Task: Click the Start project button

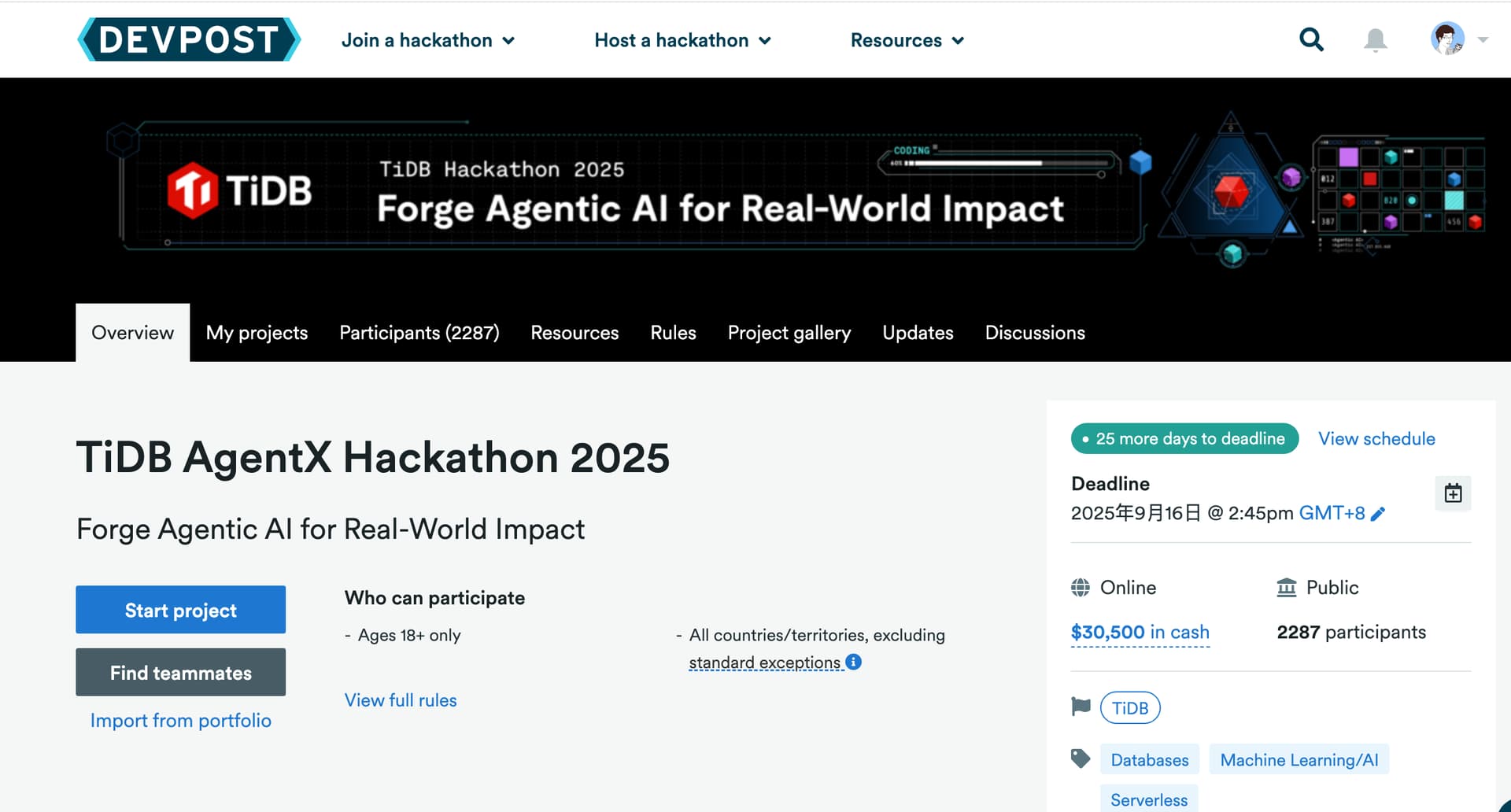Action: (180, 610)
